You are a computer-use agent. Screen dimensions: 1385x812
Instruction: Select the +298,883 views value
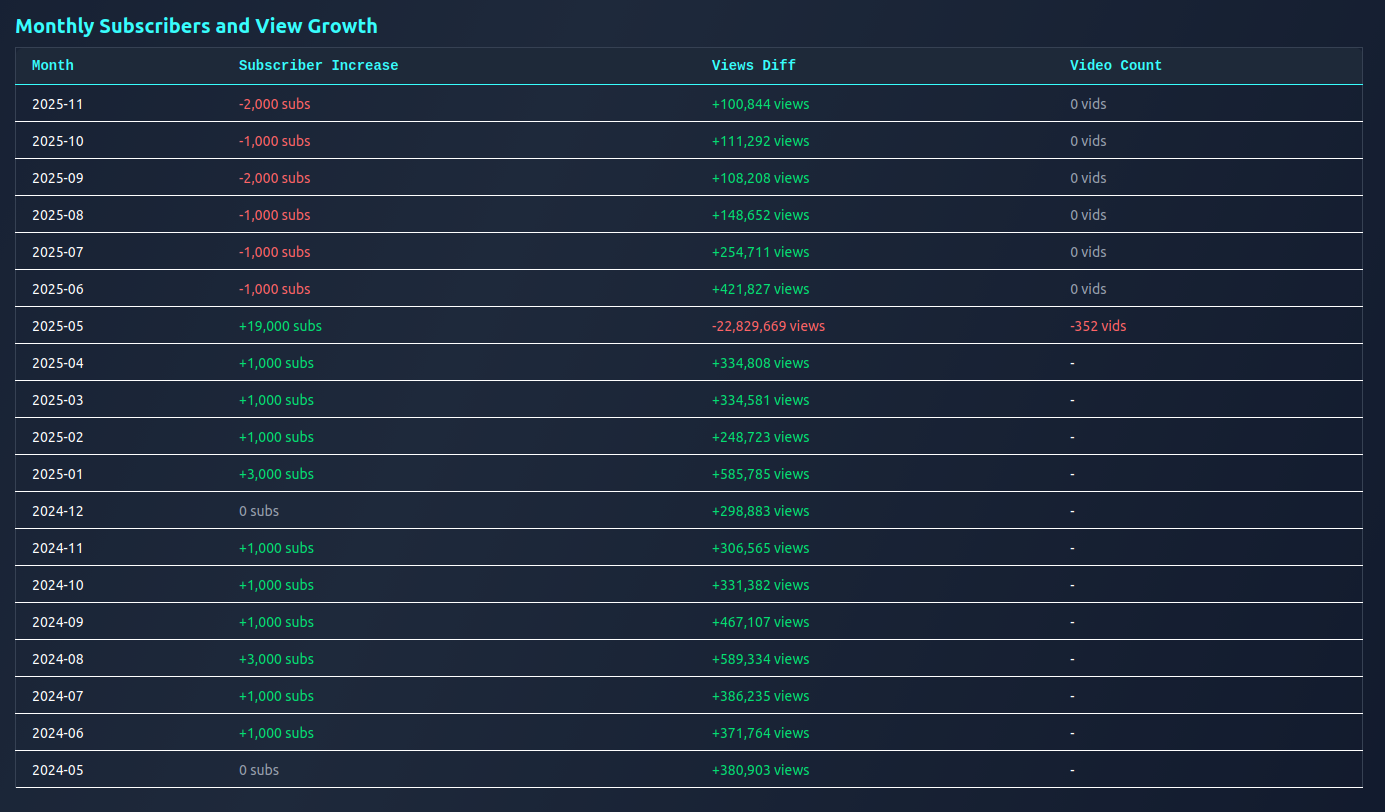pyautogui.click(x=761, y=511)
